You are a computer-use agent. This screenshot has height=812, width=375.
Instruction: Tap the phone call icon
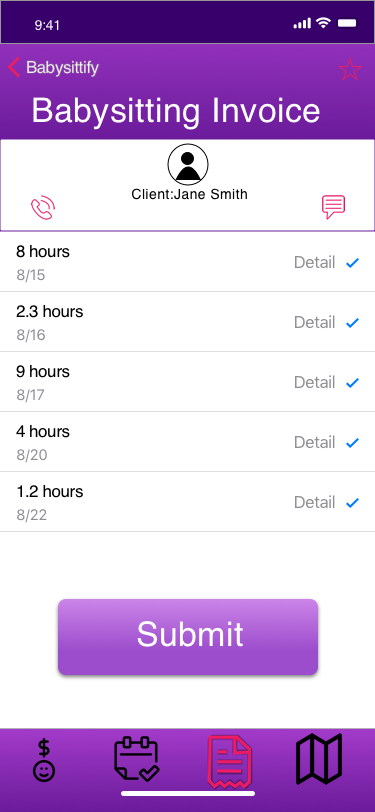[x=43, y=208]
